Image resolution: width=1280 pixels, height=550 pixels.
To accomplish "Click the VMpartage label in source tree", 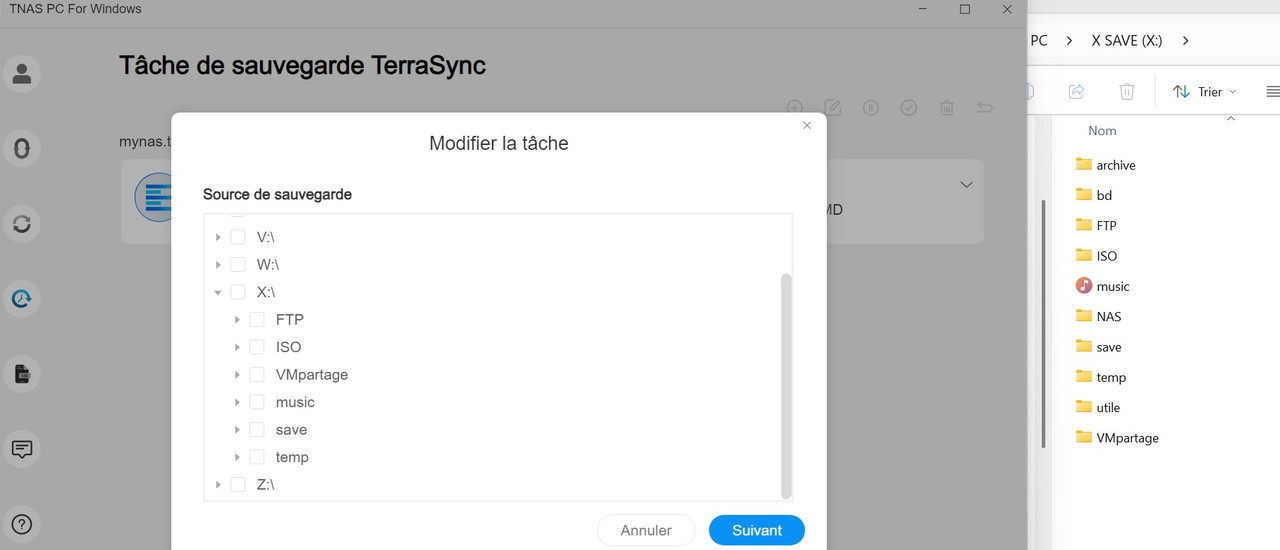I will pos(312,375).
